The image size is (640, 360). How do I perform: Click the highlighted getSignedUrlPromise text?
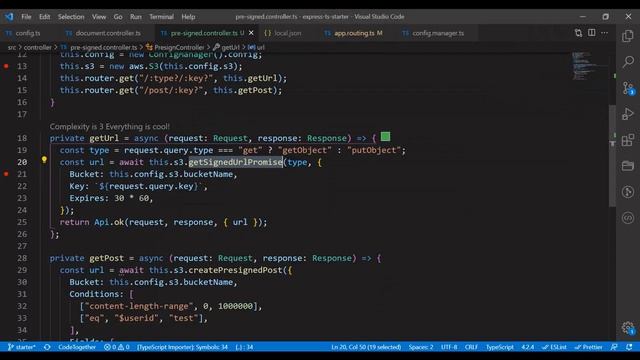(x=236, y=162)
